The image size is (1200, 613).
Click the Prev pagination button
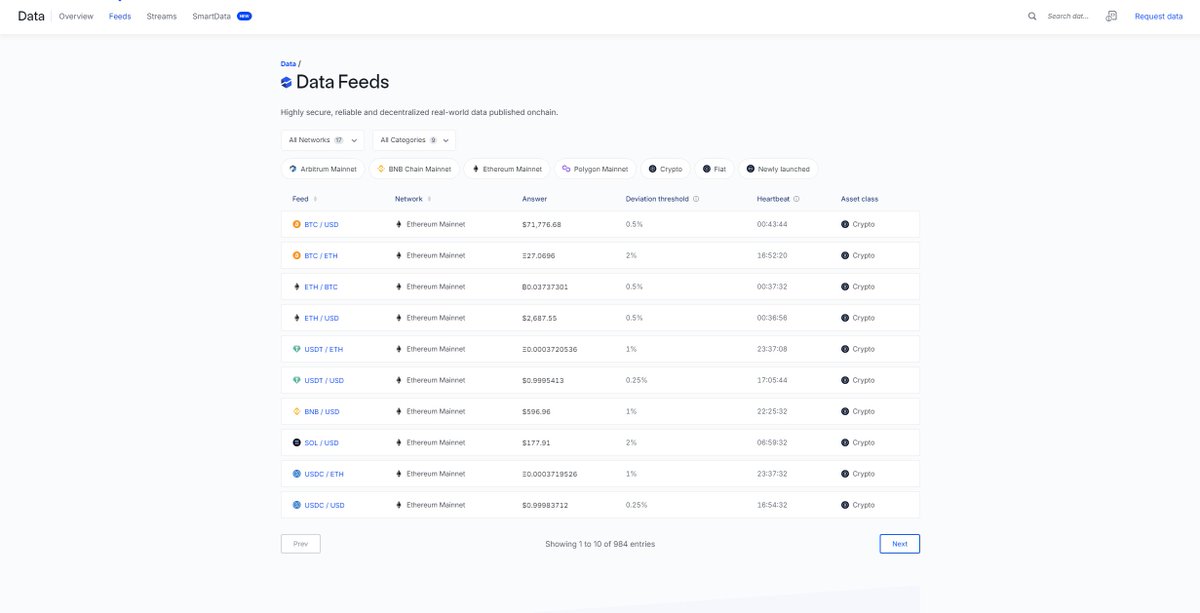coord(301,544)
